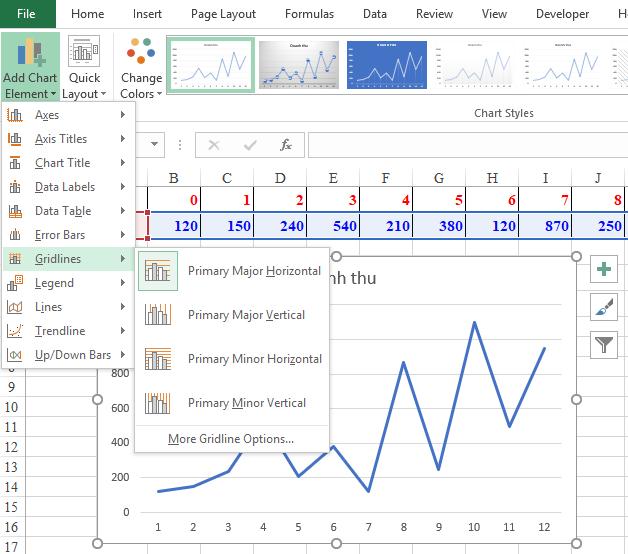Select the fourth chart style thumbnail
Image resolution: width=628 pixels, height=554 pixels.
pyautogui.click(x=475, y=65)
